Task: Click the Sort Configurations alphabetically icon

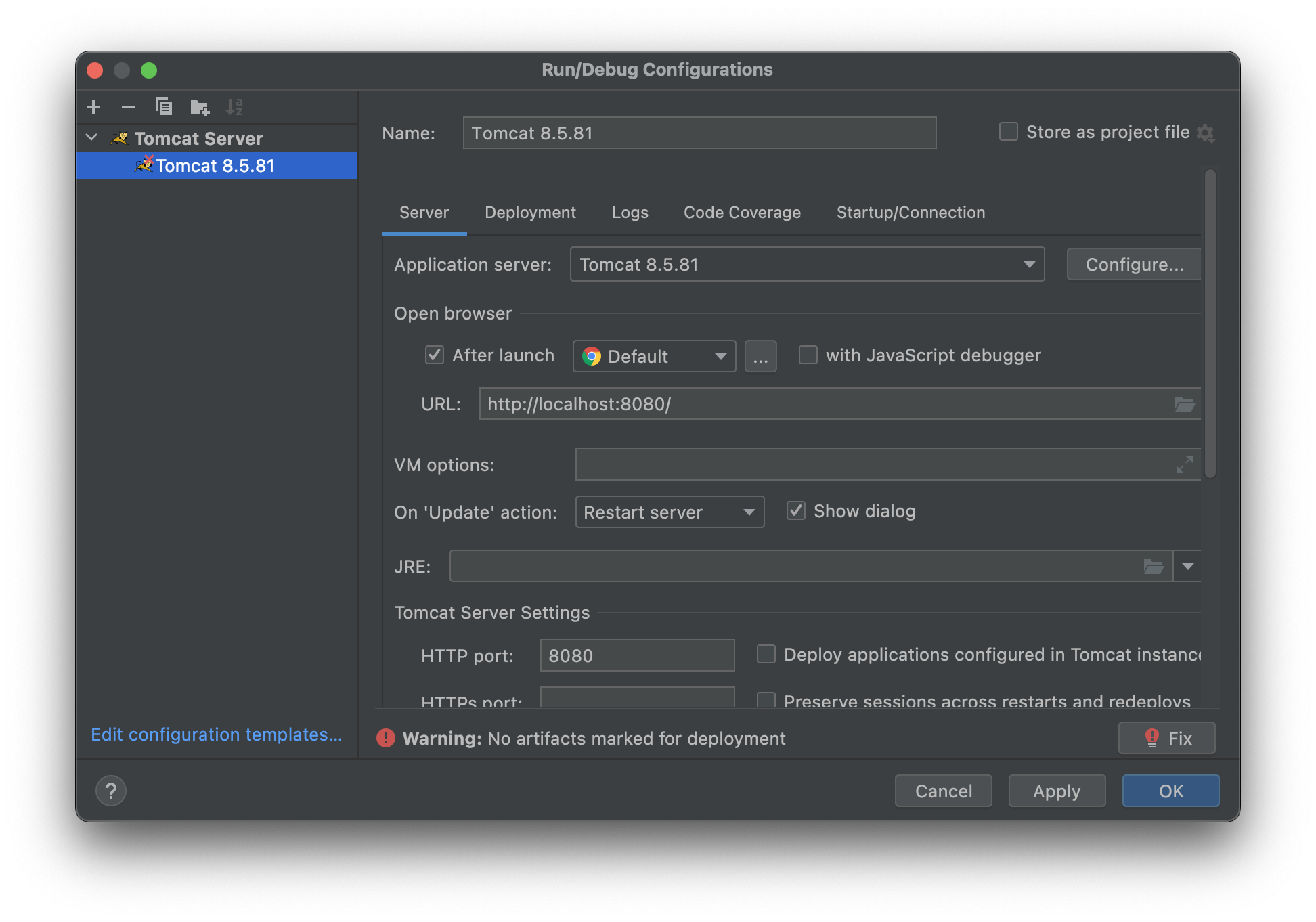Action: click(234, 107)
